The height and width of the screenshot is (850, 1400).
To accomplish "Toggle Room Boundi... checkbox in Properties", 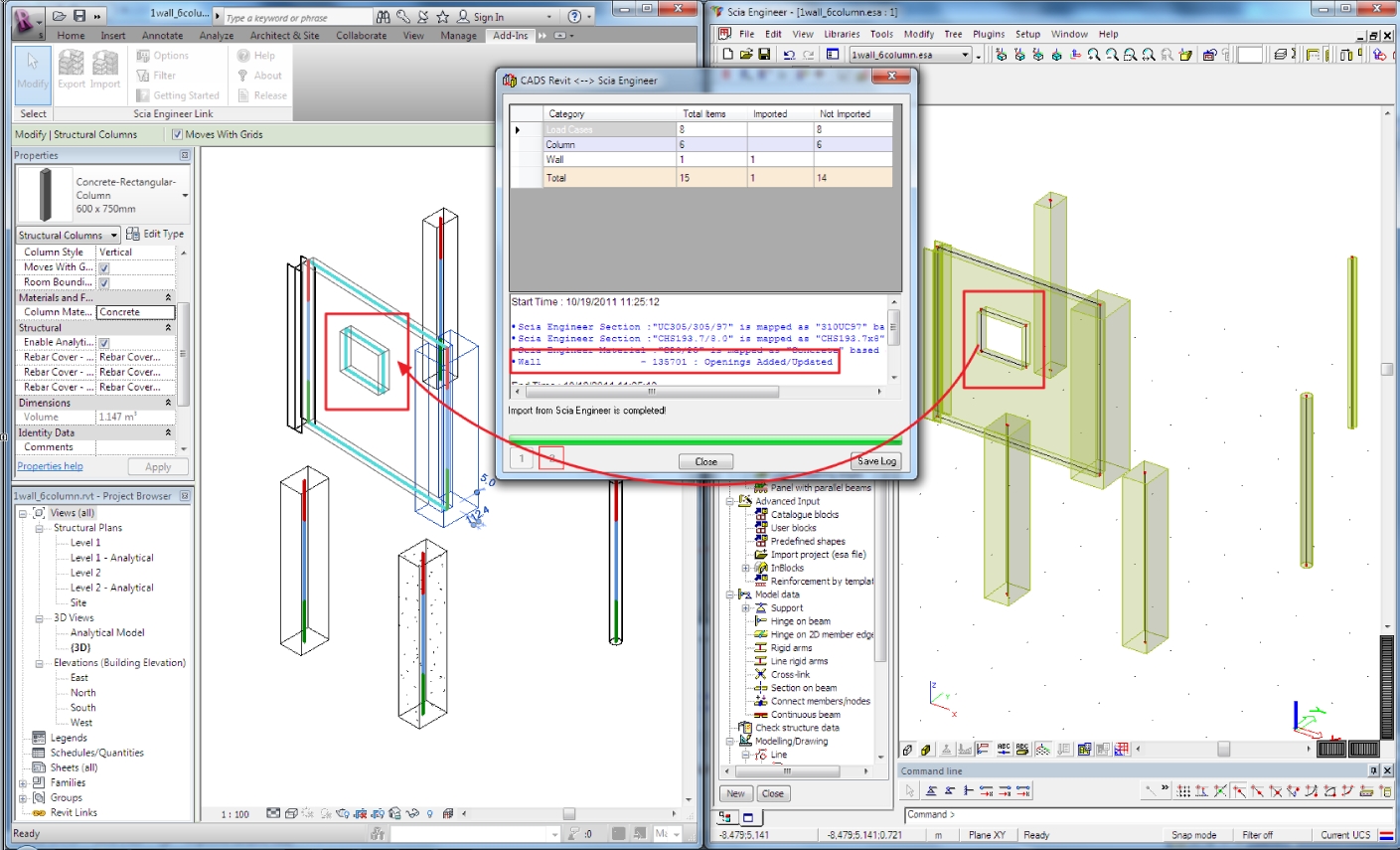I will coord(103,282).
